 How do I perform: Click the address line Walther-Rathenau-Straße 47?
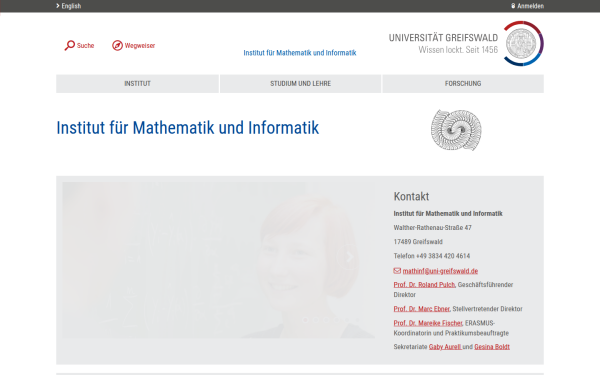click(x=432, y=228)
